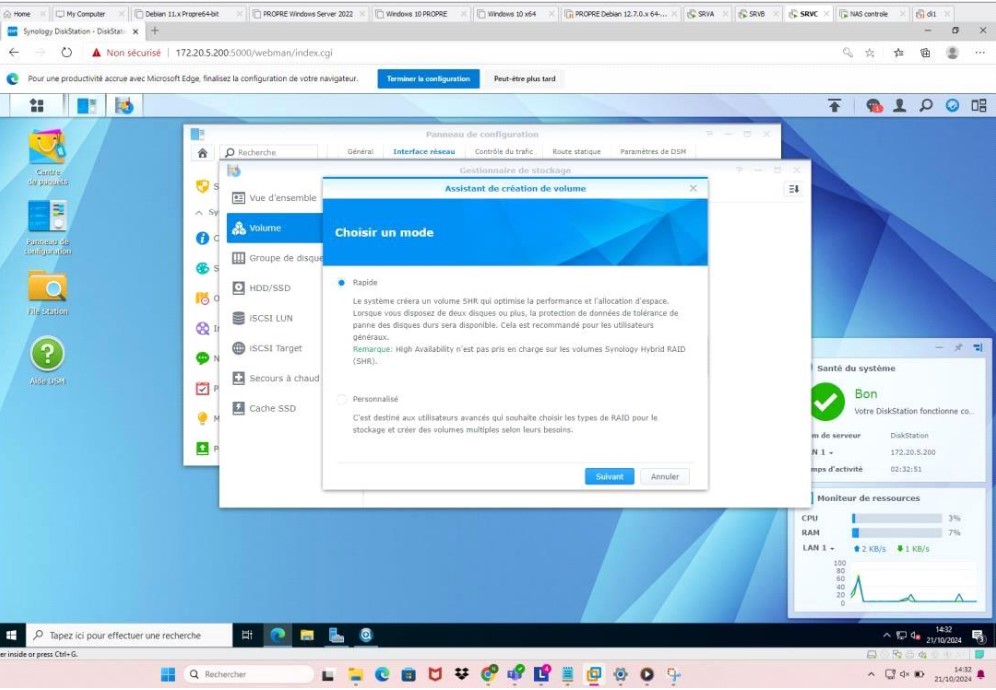
Task: Select Volume in Storage Manager sidebar
Action: [x=274, y=228]
